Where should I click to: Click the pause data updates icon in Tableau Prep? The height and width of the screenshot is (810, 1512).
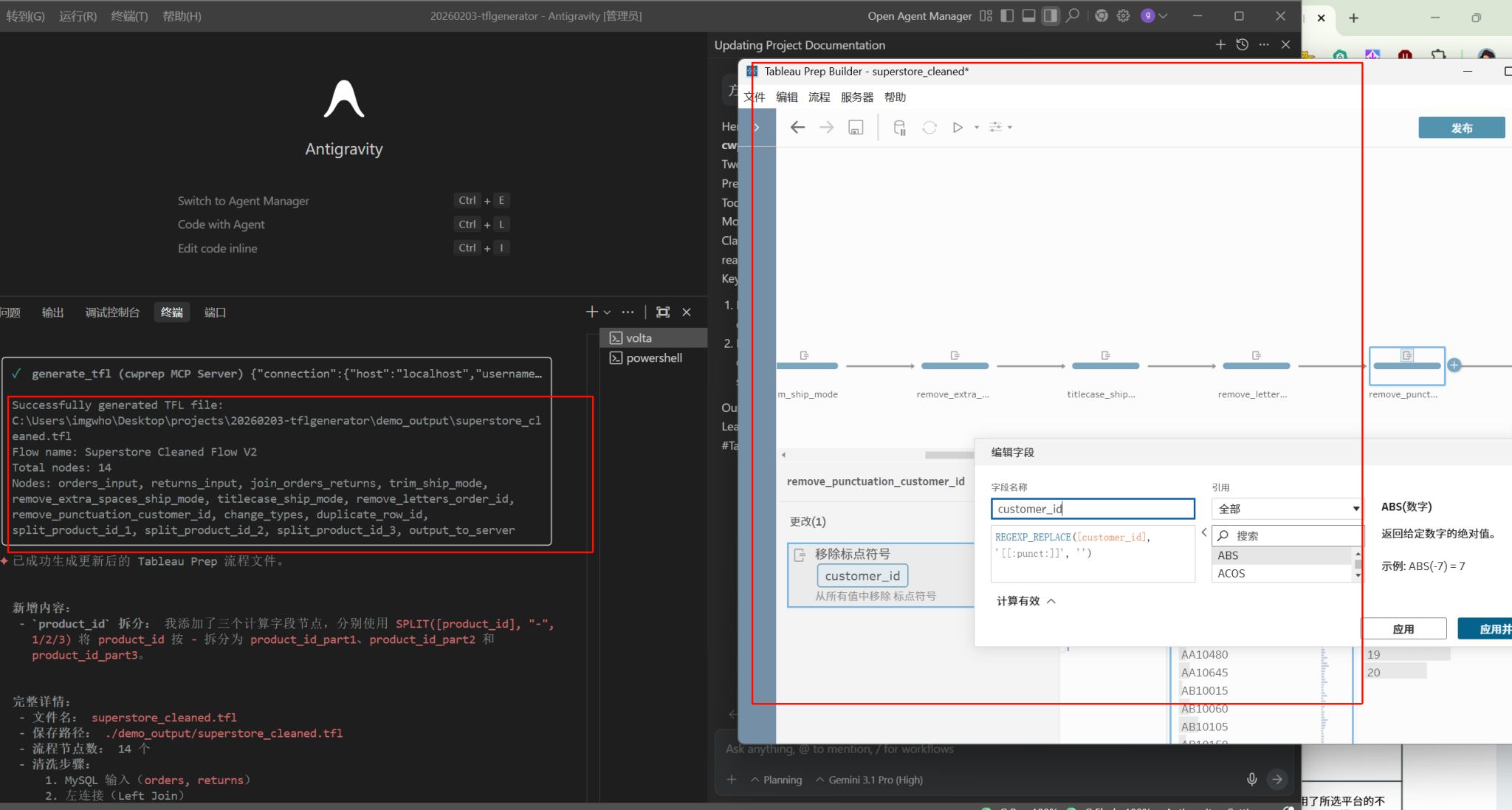(x=899, y=127)
